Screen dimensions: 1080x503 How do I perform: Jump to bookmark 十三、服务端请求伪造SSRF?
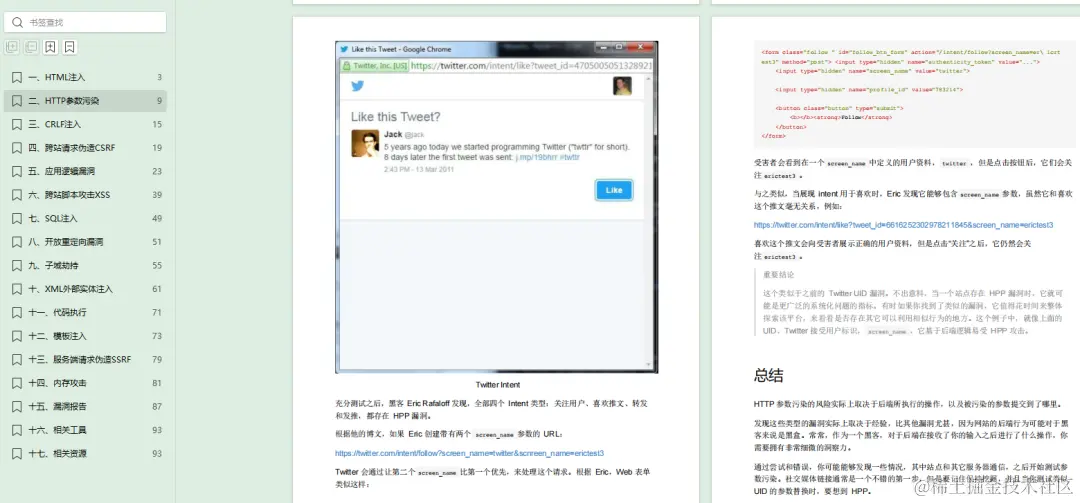pos(85,359)
